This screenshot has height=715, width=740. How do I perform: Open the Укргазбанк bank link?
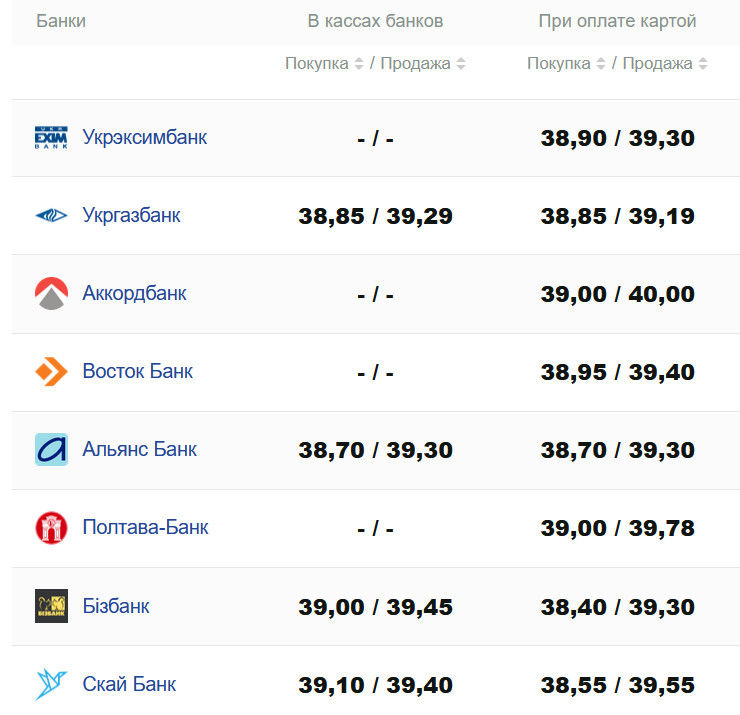[x=131, y=215]
